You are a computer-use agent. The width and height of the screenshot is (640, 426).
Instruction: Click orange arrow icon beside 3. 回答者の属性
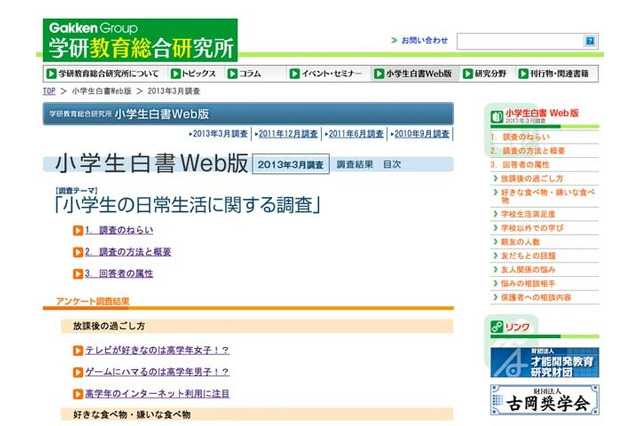point(78,274)
